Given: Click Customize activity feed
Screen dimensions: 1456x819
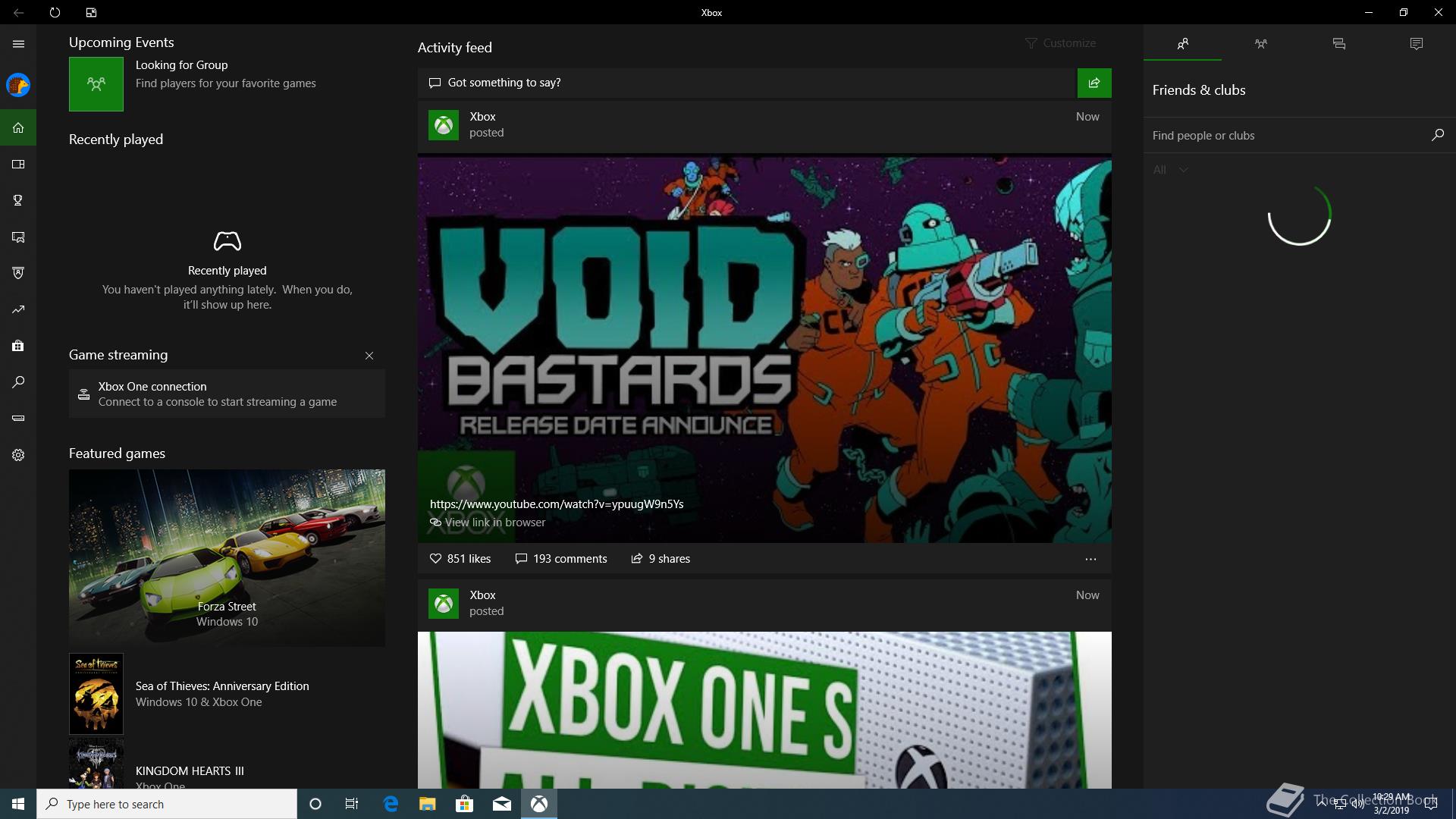Looking at the screenshot, I should point(1060,43).
